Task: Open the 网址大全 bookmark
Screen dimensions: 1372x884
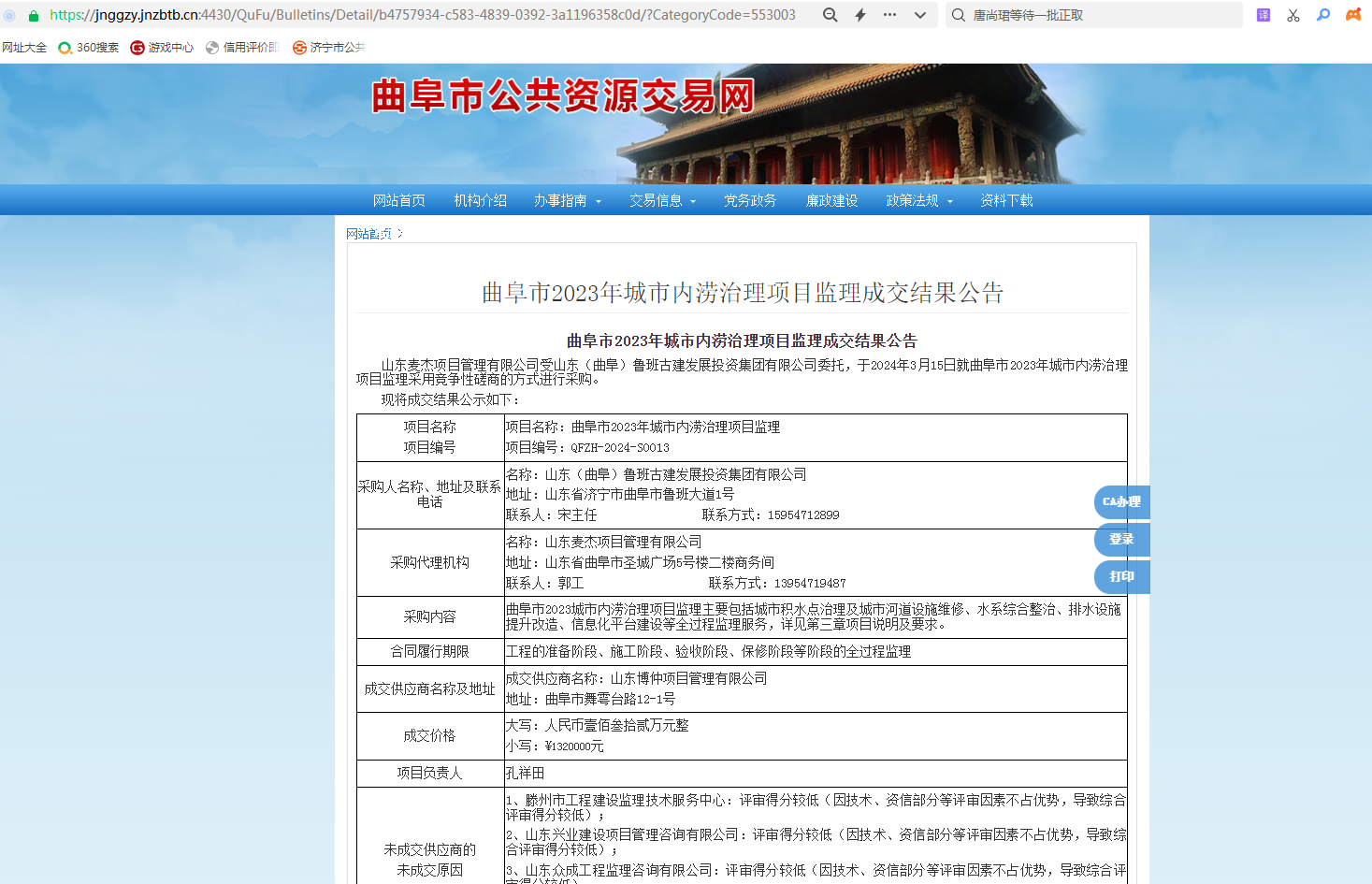Action: pos(24,48)
